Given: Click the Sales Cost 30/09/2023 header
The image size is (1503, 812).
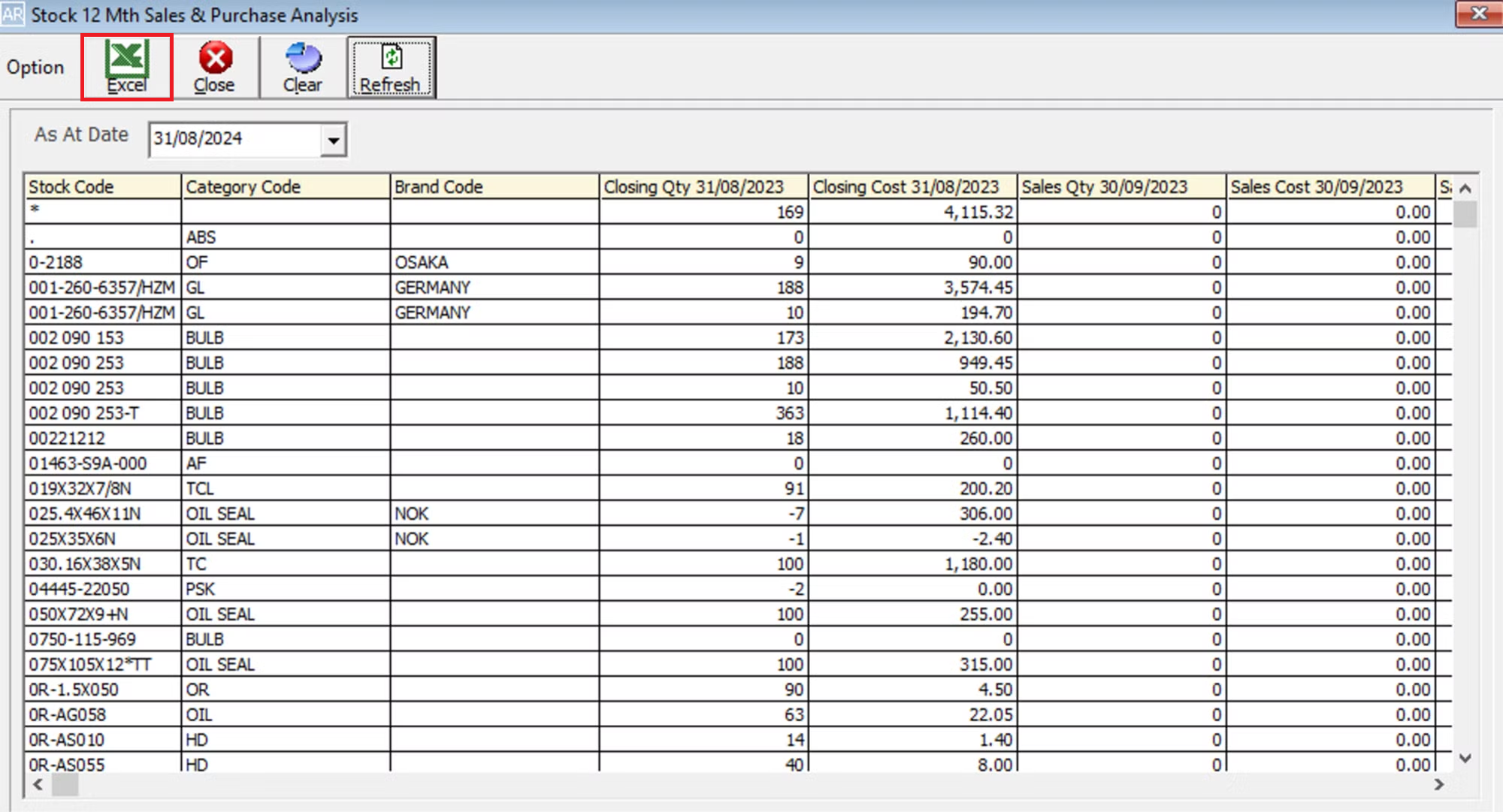Looking at the screenshot, I should 1330,186.
